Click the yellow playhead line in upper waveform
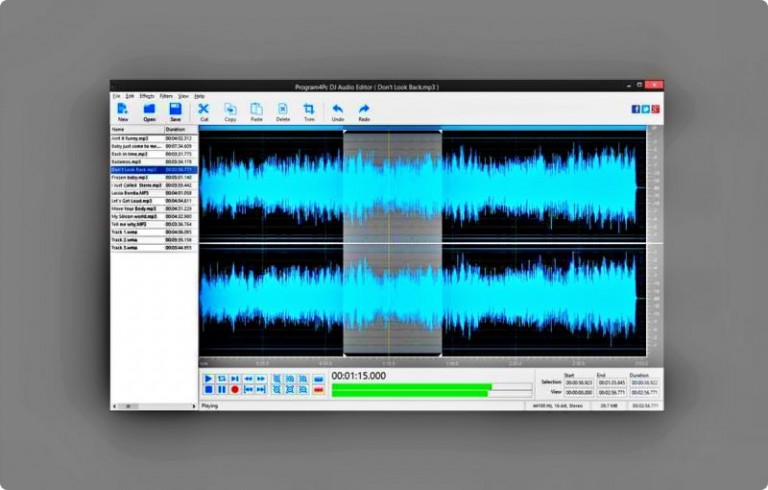The height and width of the screenshot is (490, 768). click(389, 187)
